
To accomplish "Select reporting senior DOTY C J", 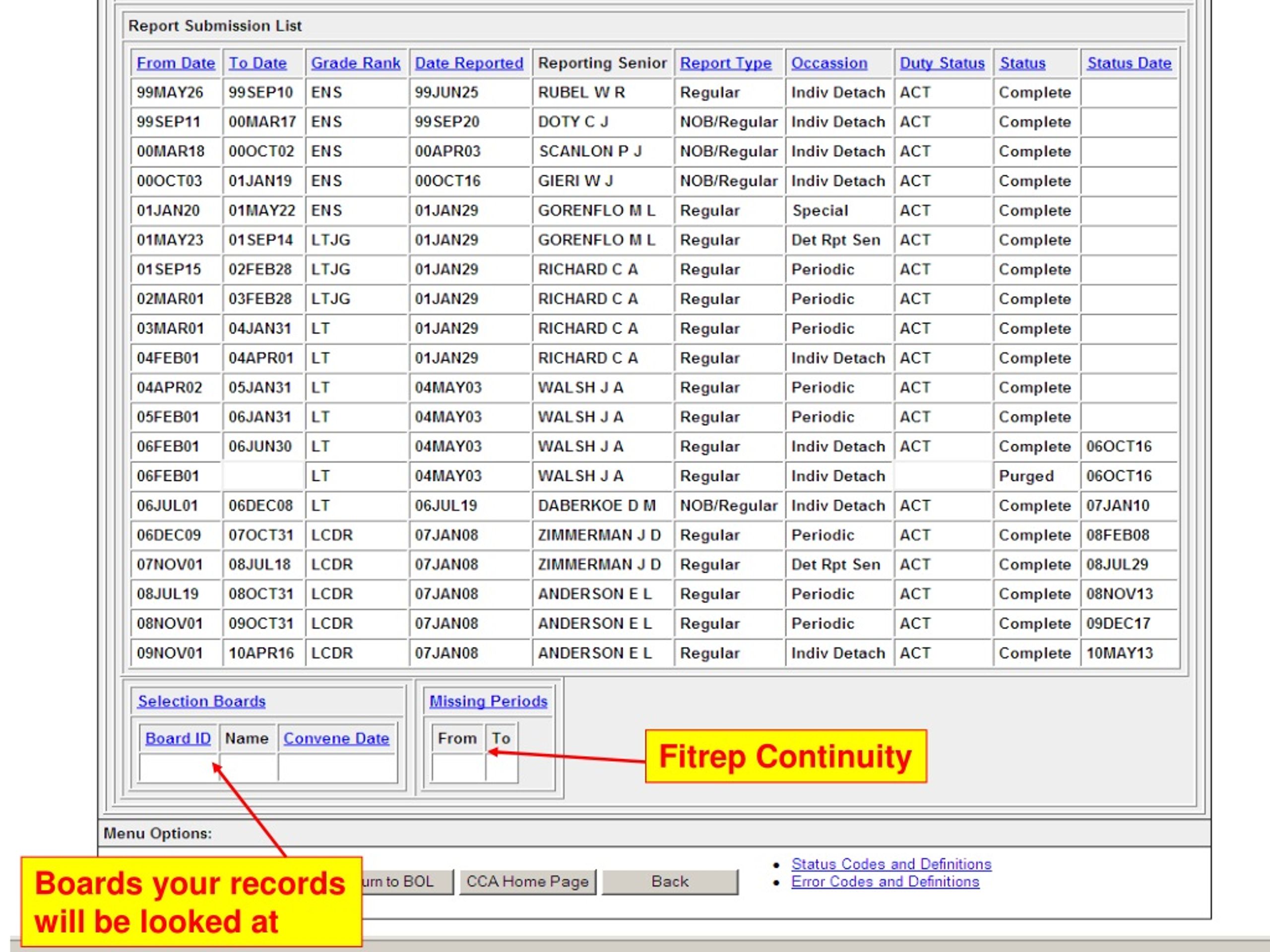I will tap(602, 121).
